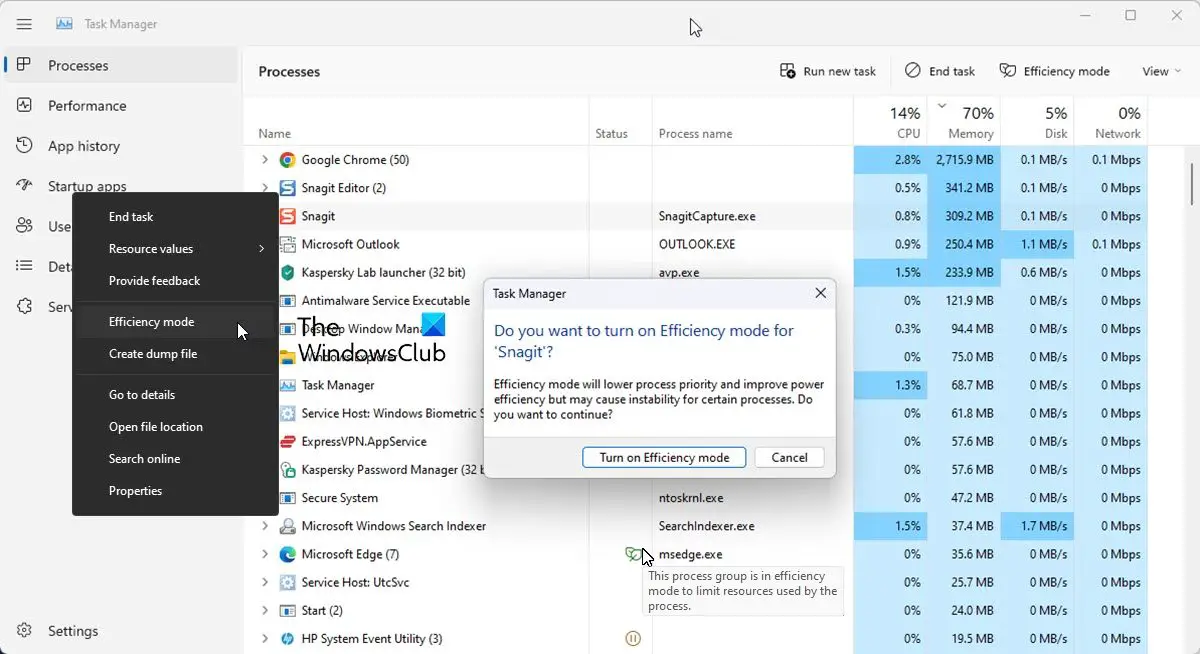Screen dimensions: 1200x654
Task: Click the Start process icon
Action: [287, 610]
